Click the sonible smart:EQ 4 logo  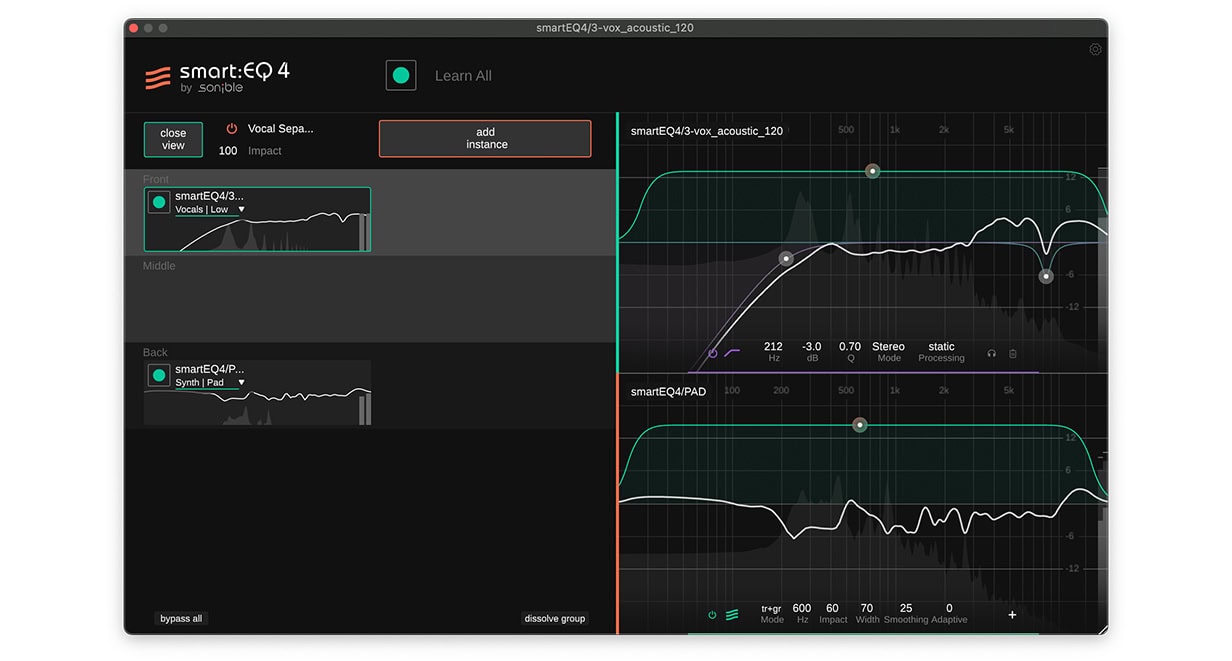click(218, 77)
